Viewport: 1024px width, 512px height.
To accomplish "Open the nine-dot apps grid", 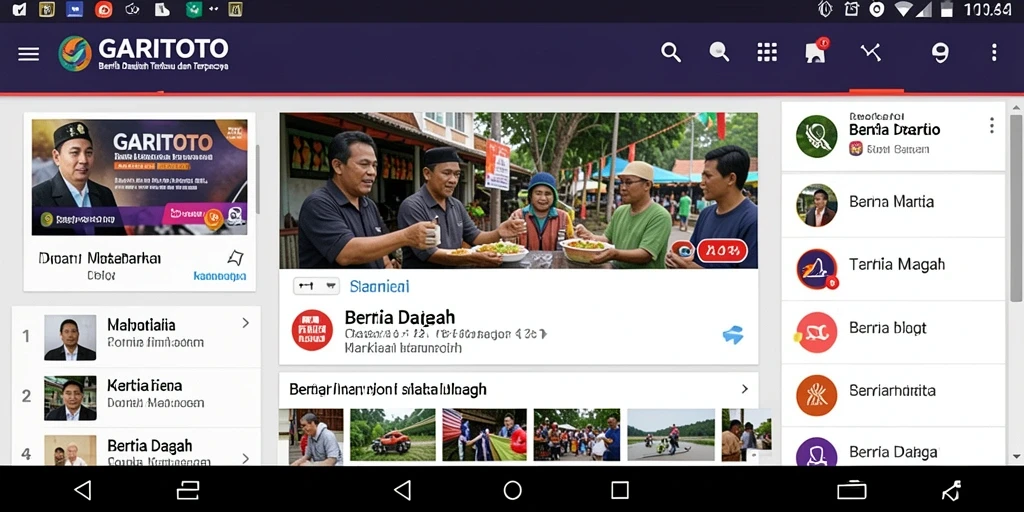I will coord(767,52).
